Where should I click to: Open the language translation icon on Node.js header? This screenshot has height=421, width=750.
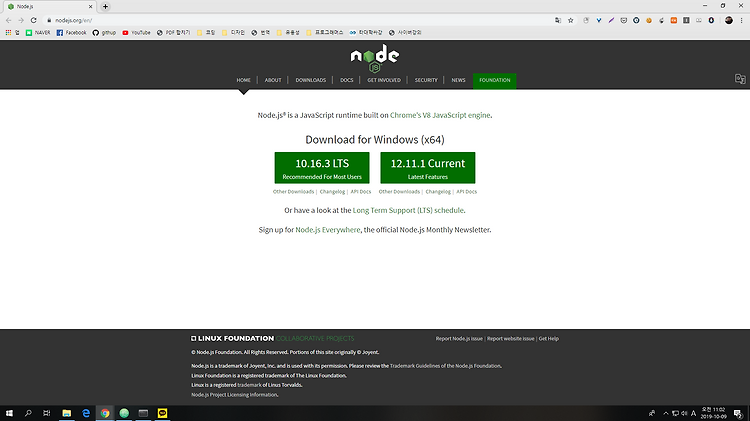click(740, 79)
